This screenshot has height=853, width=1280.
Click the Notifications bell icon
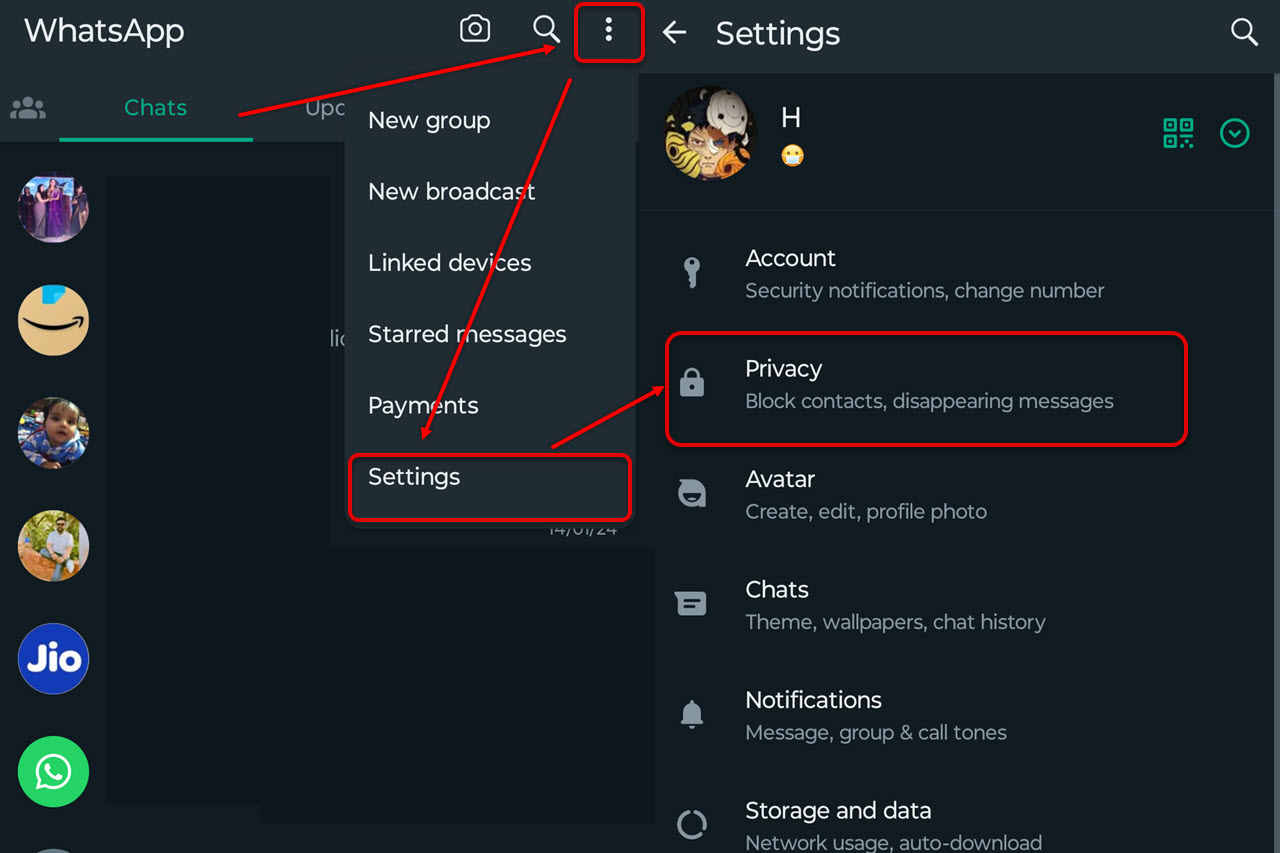pos(691,714)
